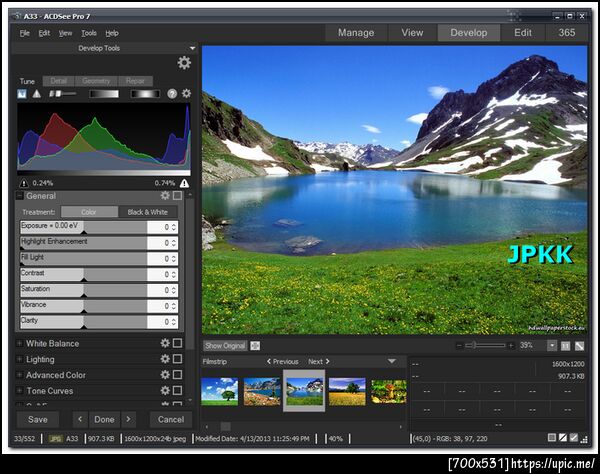
Task: Switch to the 365 mode tab
Action: (x=567, y=33)
